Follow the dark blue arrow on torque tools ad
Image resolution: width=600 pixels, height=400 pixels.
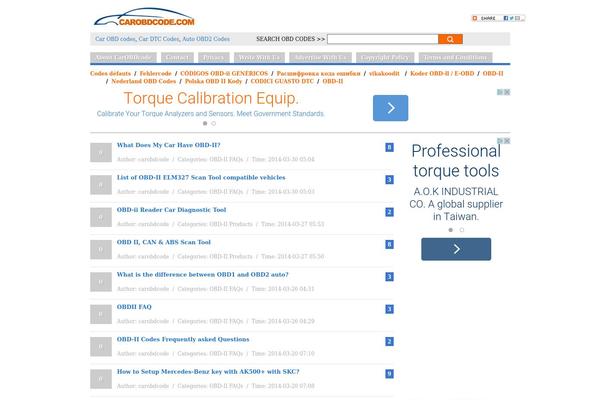point(456,249)
